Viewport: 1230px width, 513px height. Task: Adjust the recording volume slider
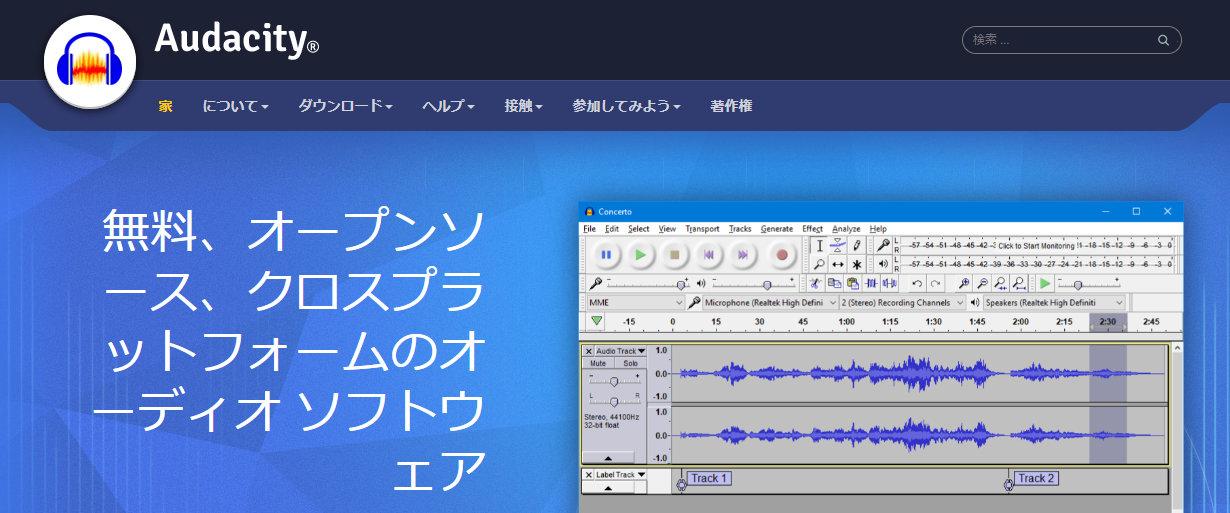(649, 284)
